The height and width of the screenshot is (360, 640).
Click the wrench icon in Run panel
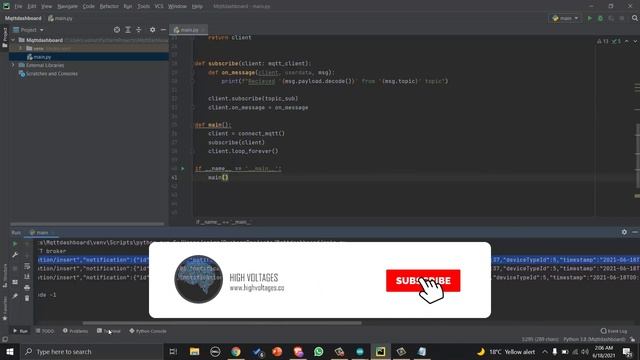[15, 255]
